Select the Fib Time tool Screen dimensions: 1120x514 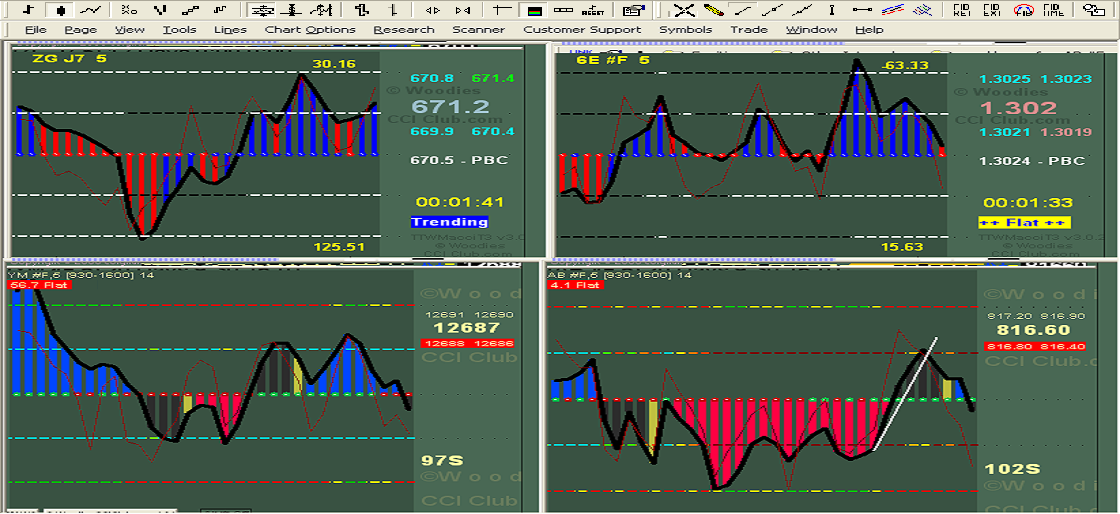(1053, 10)
